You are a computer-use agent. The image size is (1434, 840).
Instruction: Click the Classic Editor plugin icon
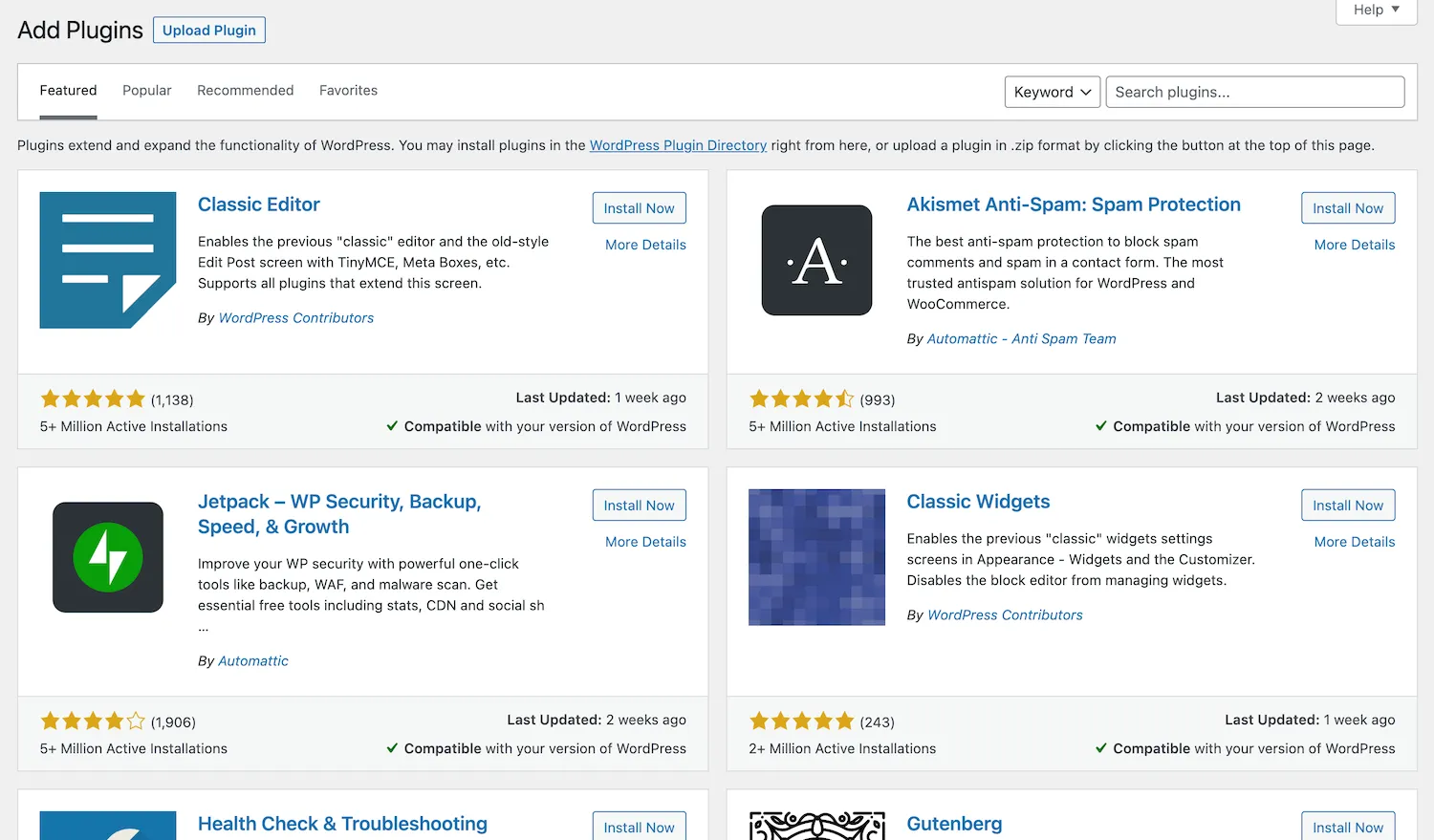(x=108, y=260)
